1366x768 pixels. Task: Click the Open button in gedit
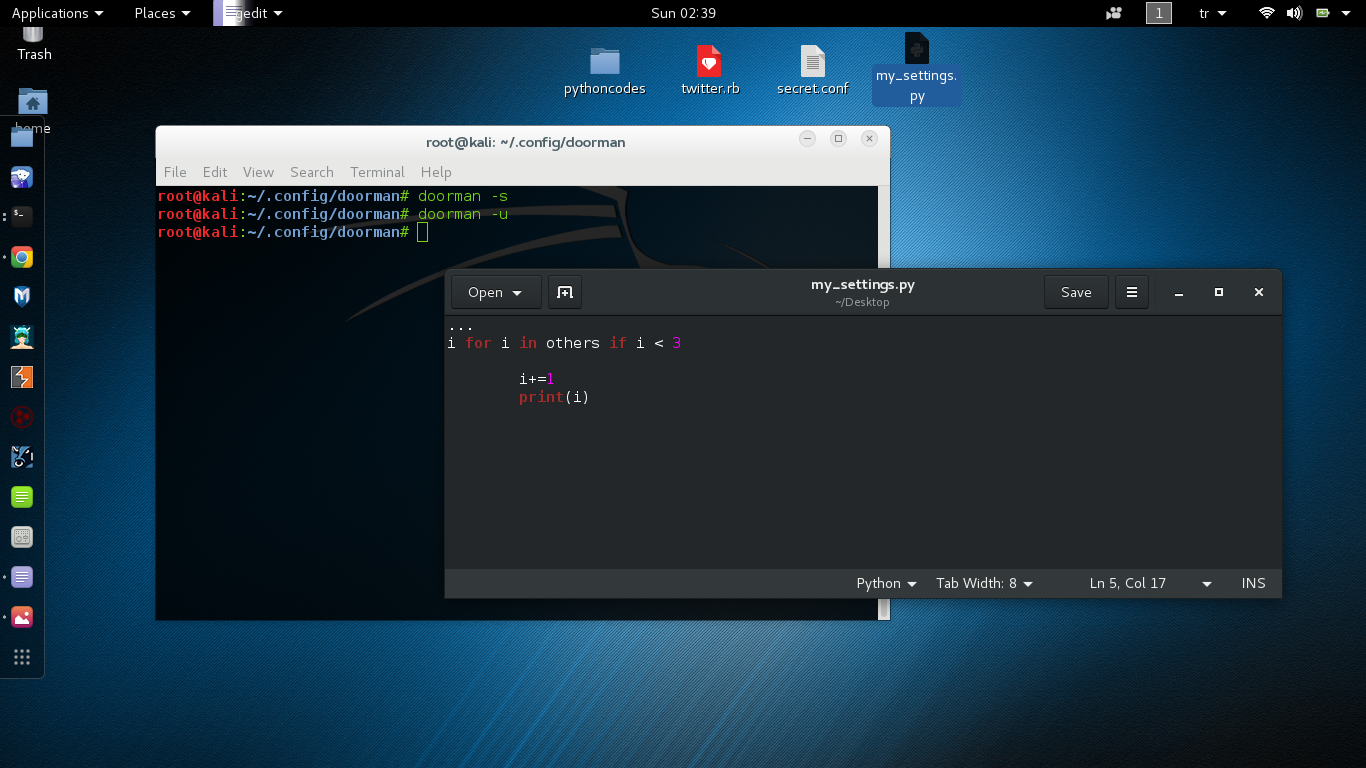click(496, 292)
